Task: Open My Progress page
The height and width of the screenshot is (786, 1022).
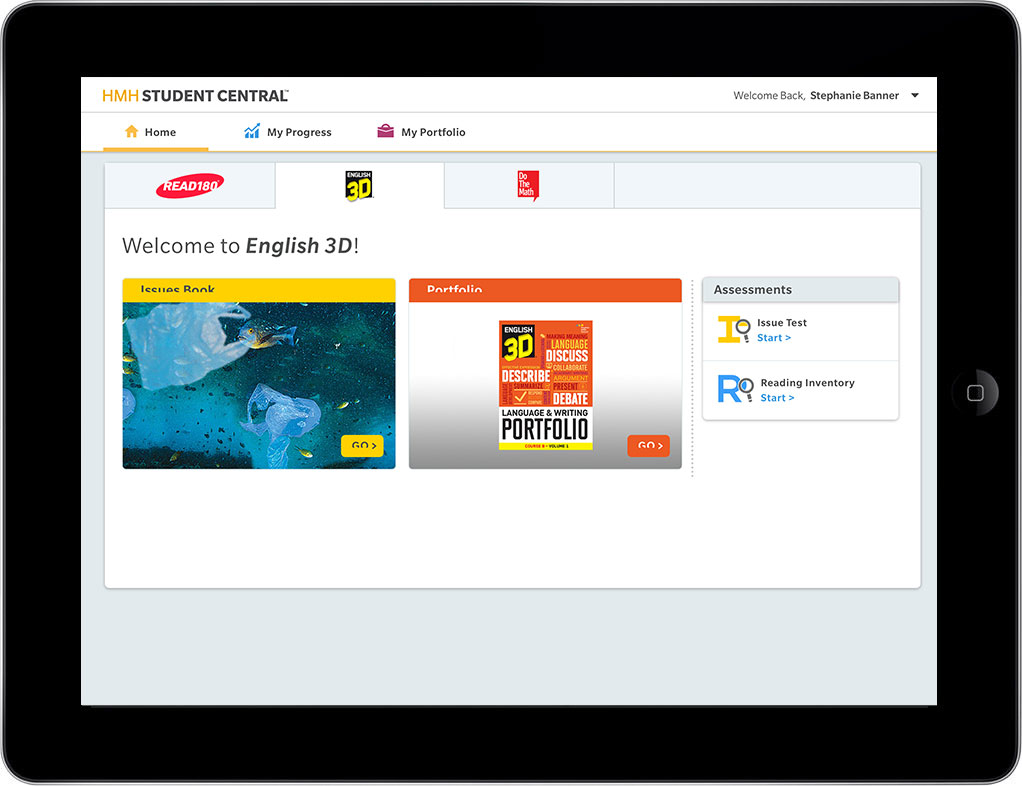Action: [x=287, y=132]
